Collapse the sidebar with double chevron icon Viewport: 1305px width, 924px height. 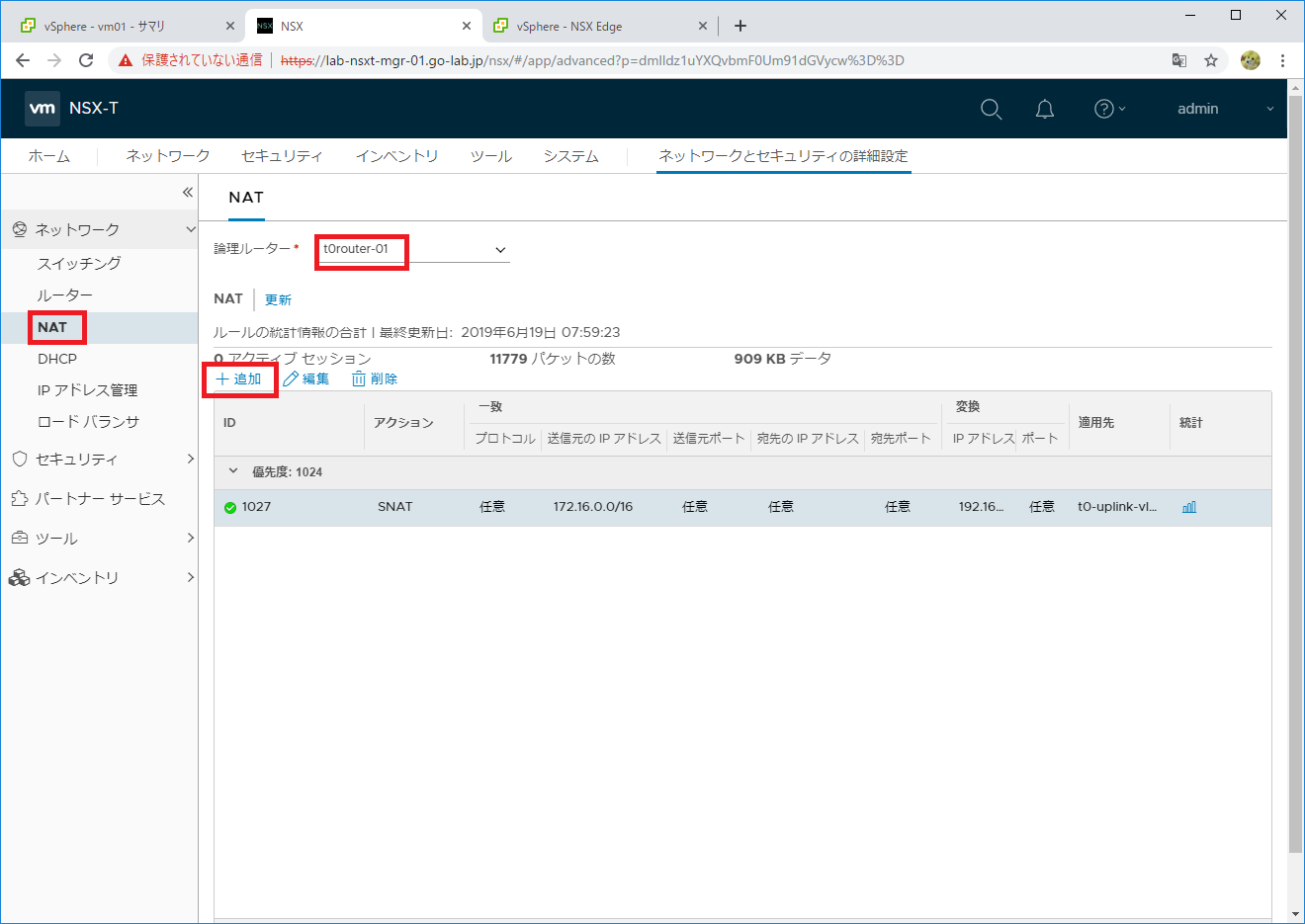coord(187,192)
